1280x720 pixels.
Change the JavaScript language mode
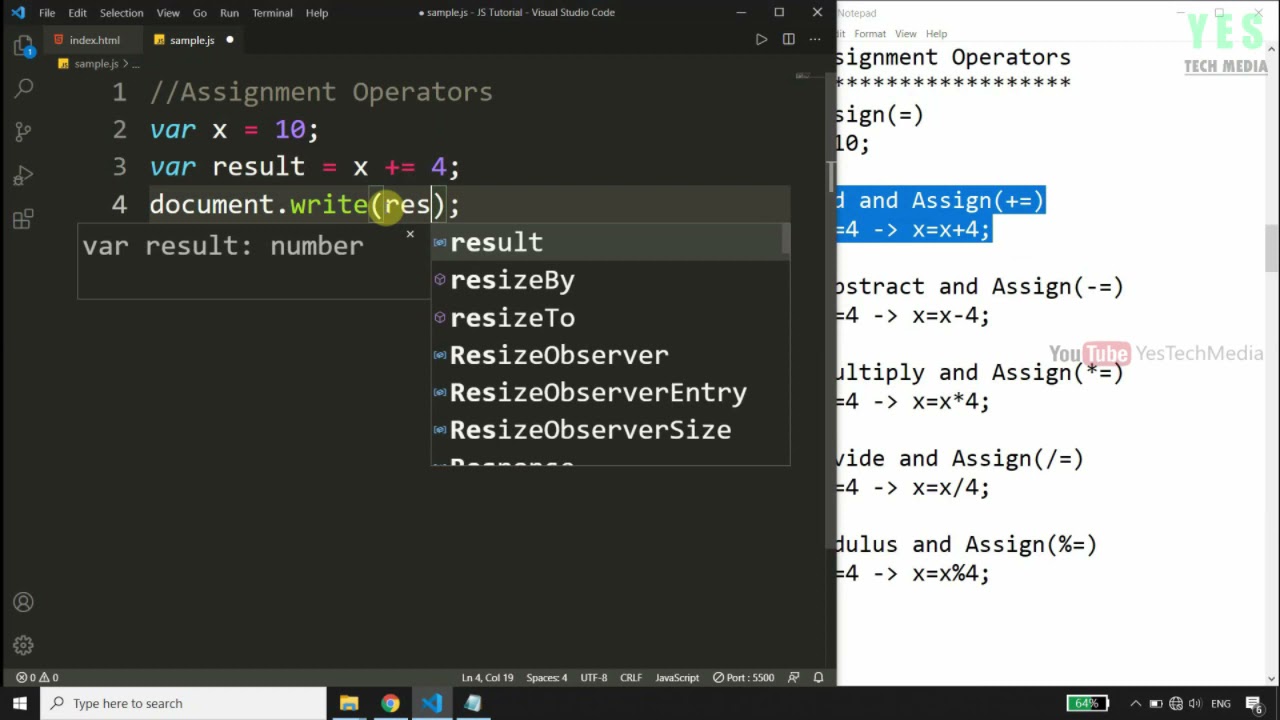coord(677,677)
